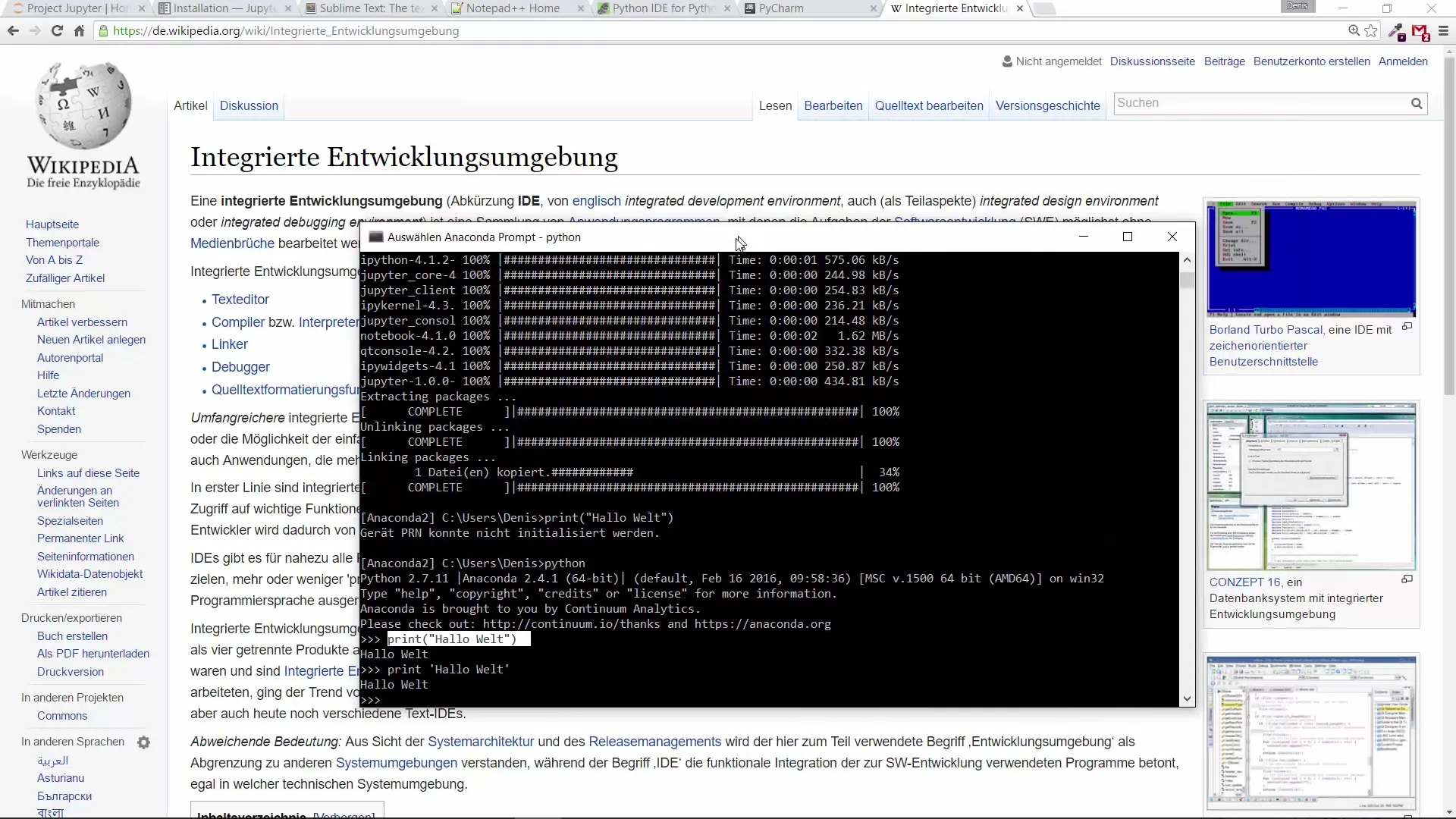The width and height of the screenshot is (1456, 819).
Task: Open the Borland Turbo Pascal thumbnail
Action: coord(1311,259)
